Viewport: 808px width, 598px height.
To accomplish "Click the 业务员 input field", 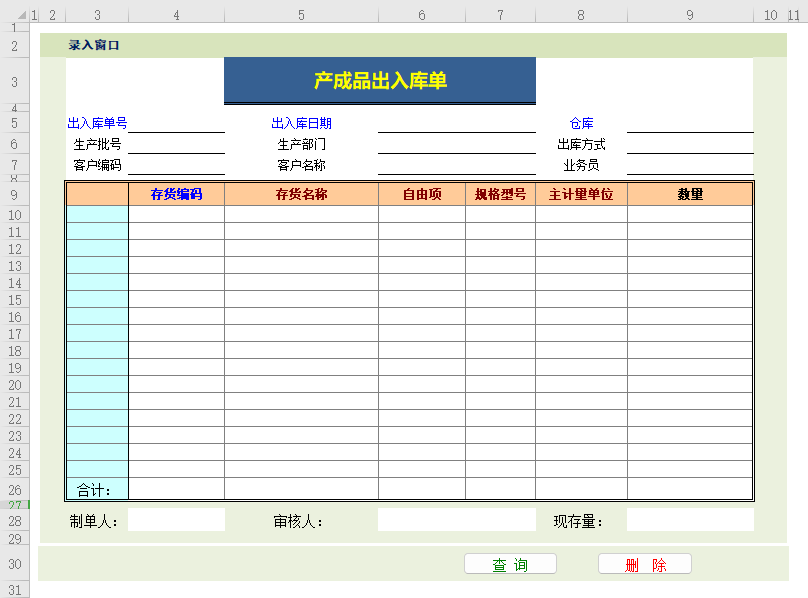I will pos(689,165).
